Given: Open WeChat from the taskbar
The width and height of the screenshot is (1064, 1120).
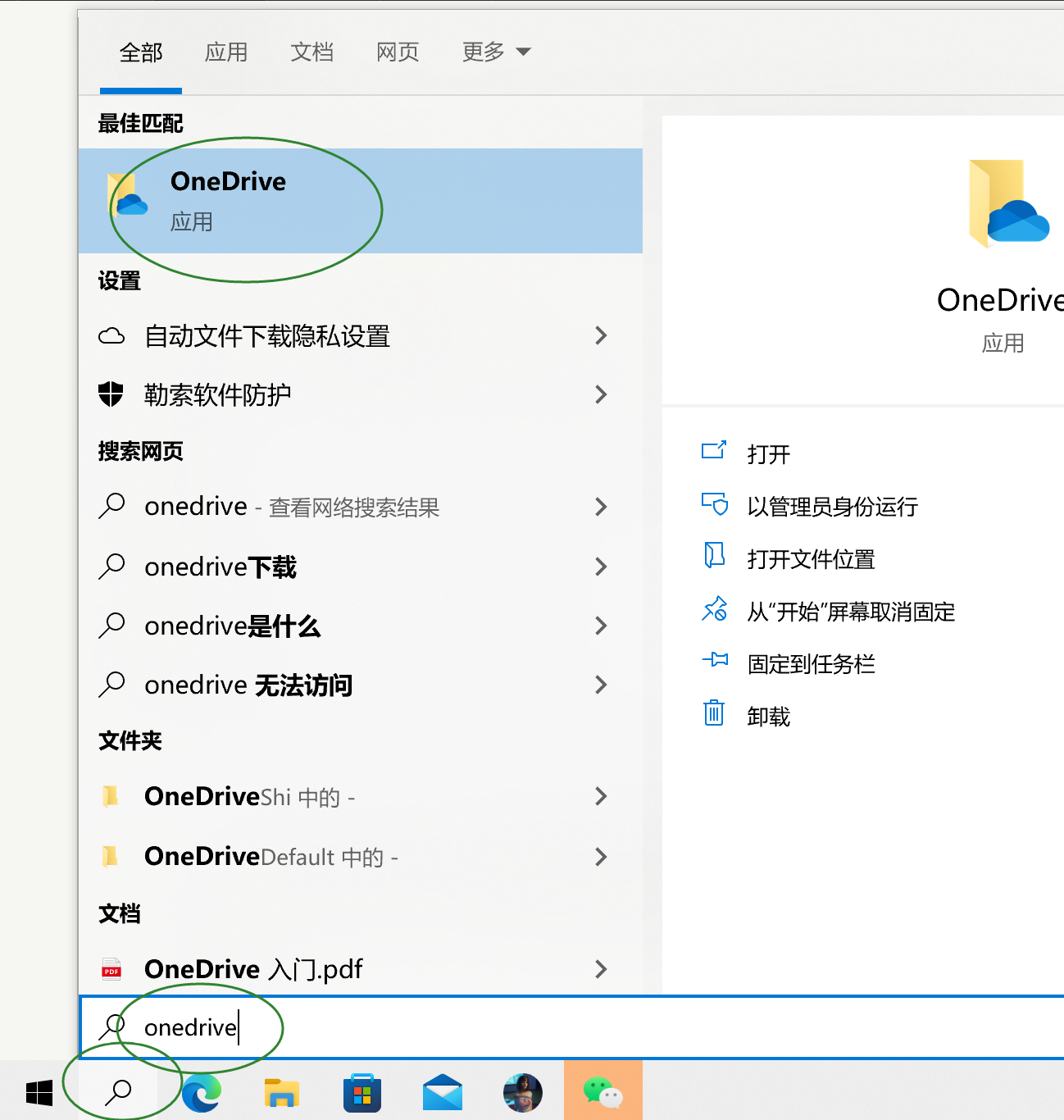Looking at the screenshot, I should tap(603, 1091).
